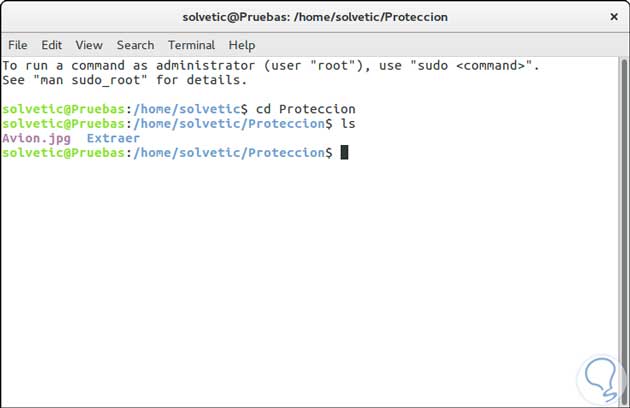630x408 pixels.
Task: Click the block cursor at the prompt
Action: coord(344,152)
